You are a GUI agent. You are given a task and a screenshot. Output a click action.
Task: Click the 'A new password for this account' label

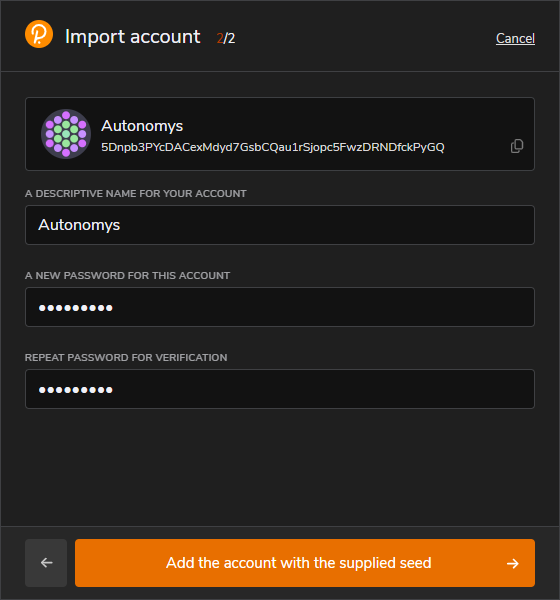pyautogui.click(x=127, y=276)
